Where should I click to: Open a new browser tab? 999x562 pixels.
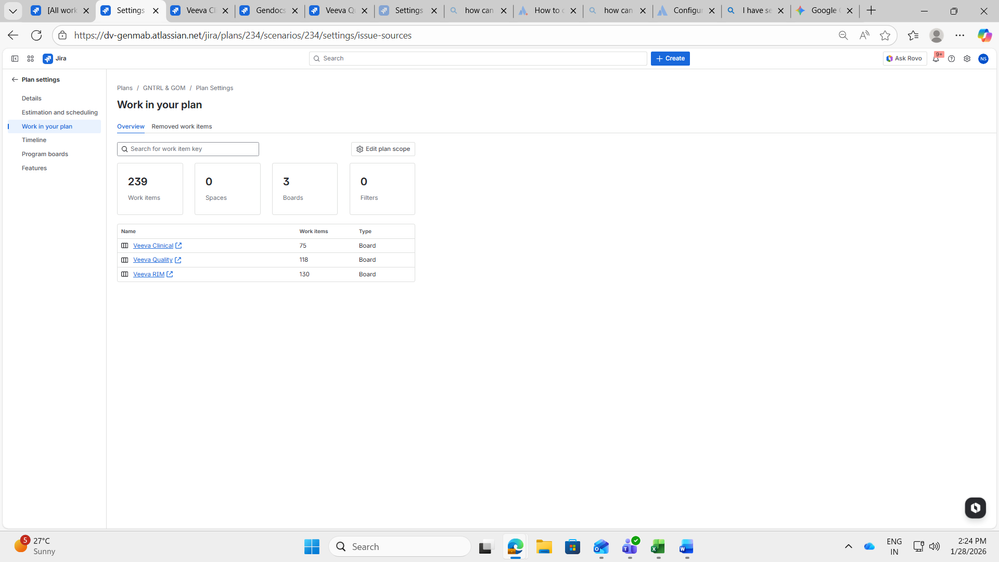tap(871, 11)
